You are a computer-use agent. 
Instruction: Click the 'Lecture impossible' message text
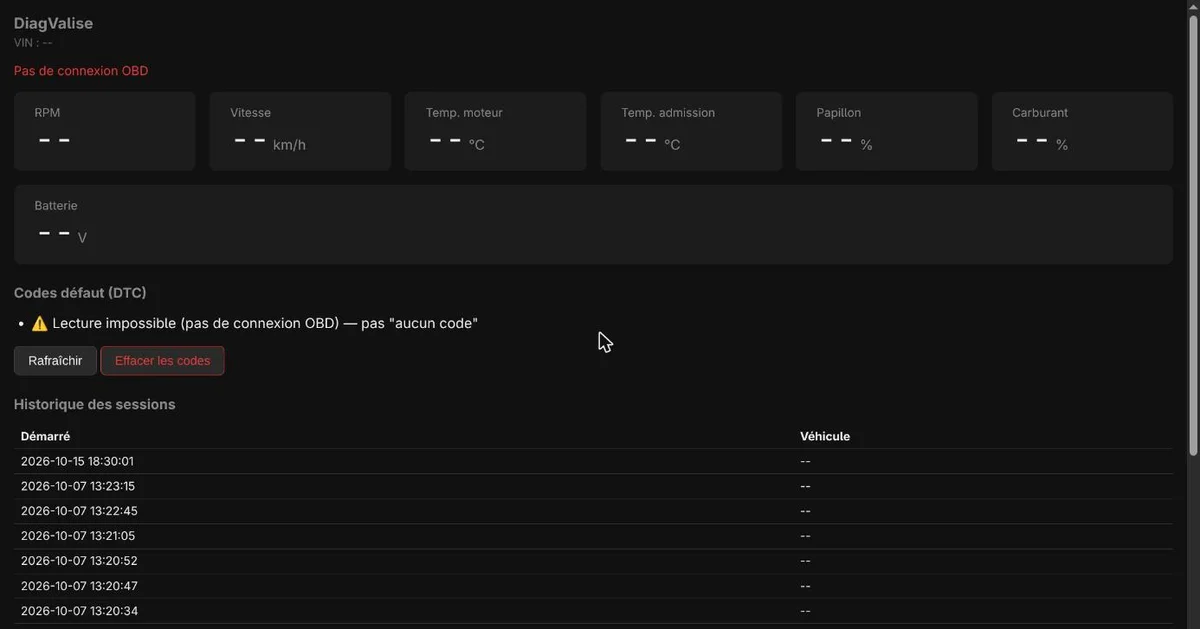(265, 324)
